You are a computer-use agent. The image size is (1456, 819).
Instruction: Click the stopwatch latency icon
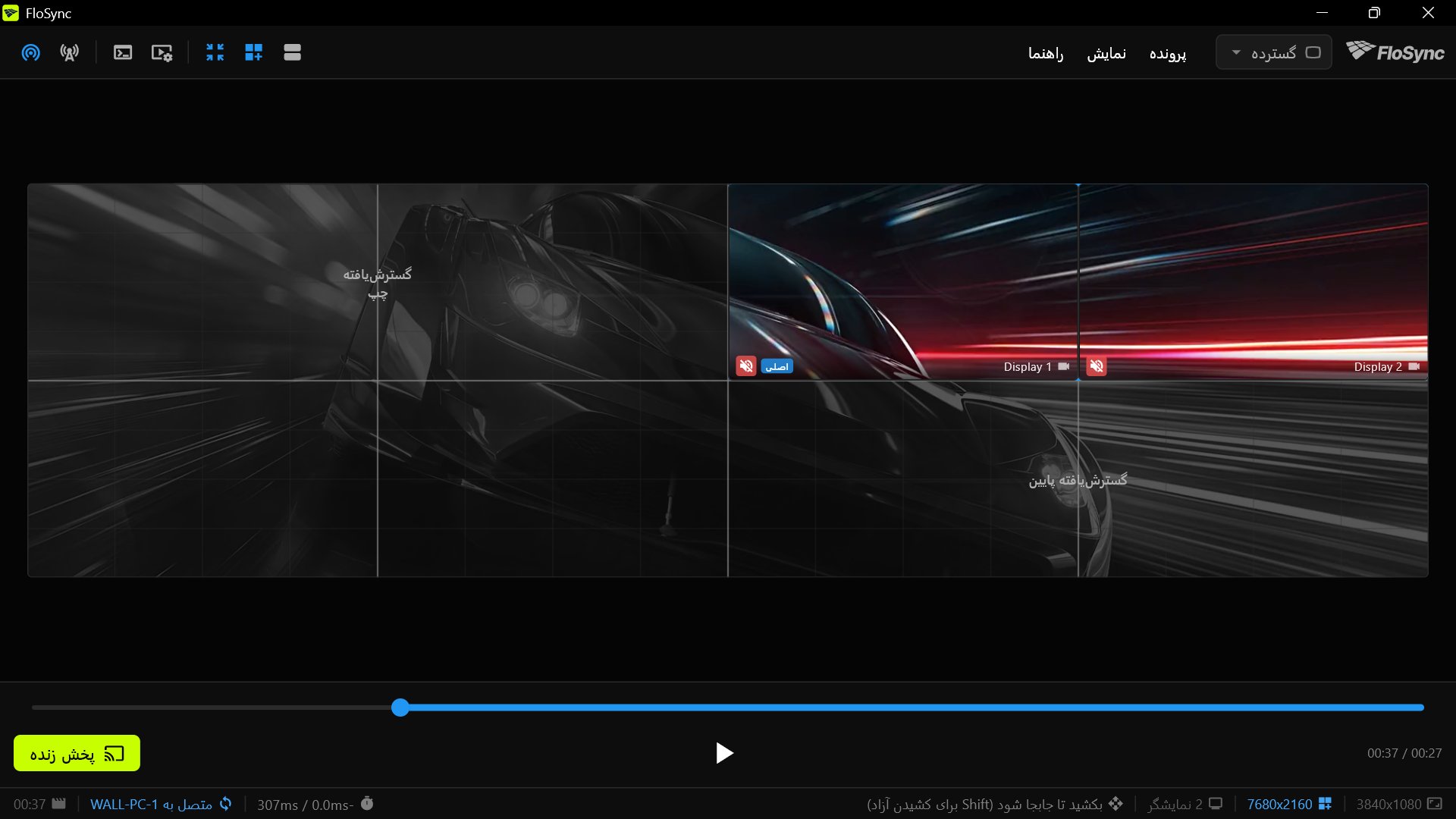click(367, 803)
